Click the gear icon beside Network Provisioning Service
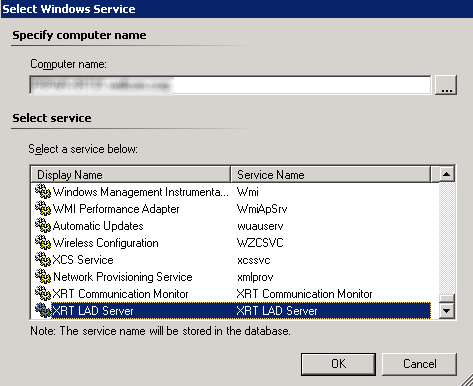This screenshot has width=473, height=386. pos(43,277)
